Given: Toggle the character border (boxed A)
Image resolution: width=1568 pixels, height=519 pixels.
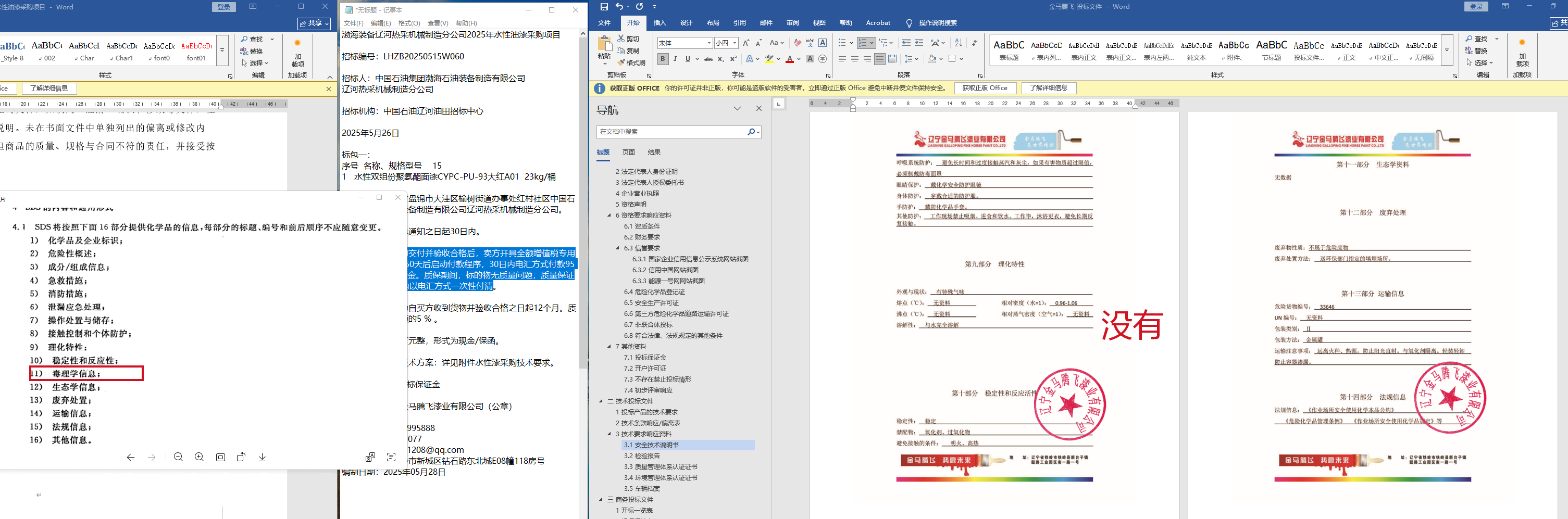Looking at the screenshot, I should pos(823,43).
